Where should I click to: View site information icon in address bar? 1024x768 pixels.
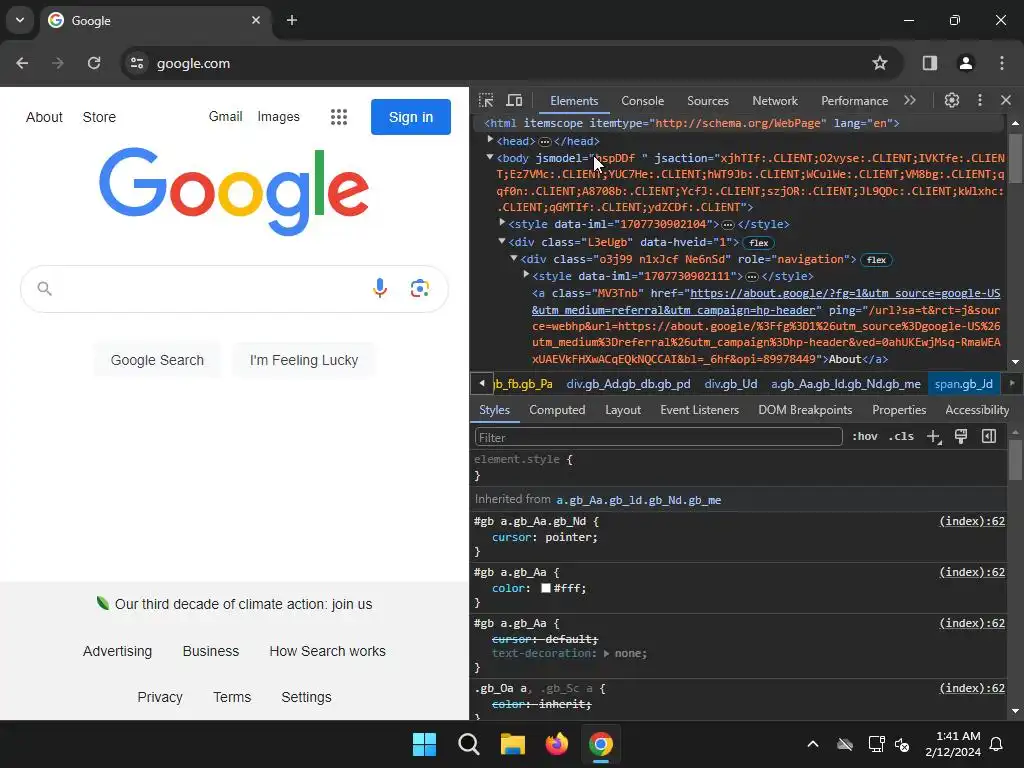(x=137, y=63)
